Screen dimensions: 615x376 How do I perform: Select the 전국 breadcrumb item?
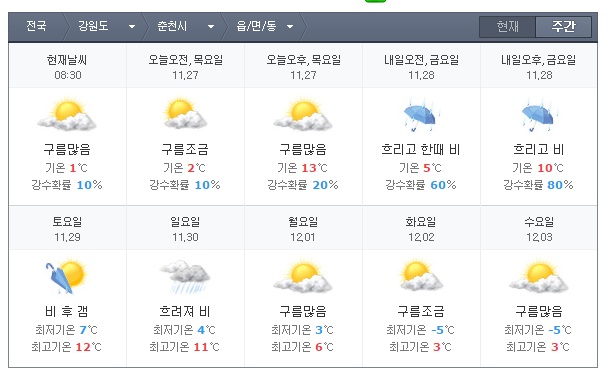[x=36, y=26]
